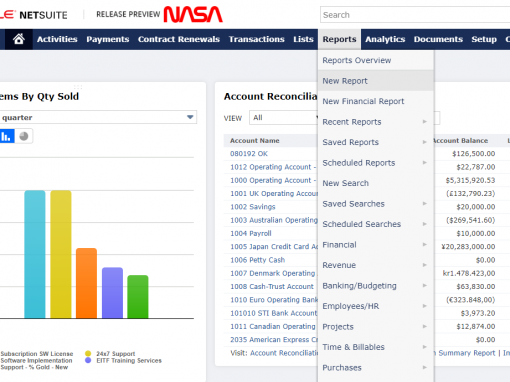Open 1003 Australian Operating account

[274, 220]
